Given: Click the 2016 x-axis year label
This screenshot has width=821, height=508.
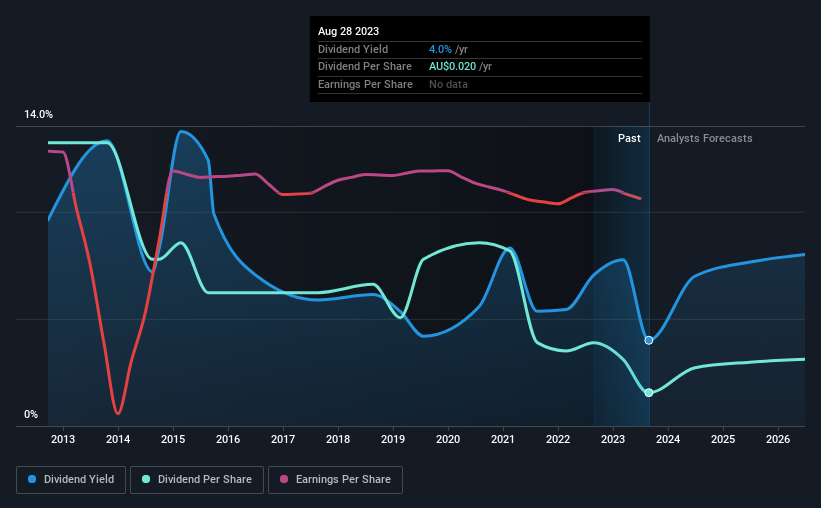Looking at the screenshot, I should [x=228, y=439].
